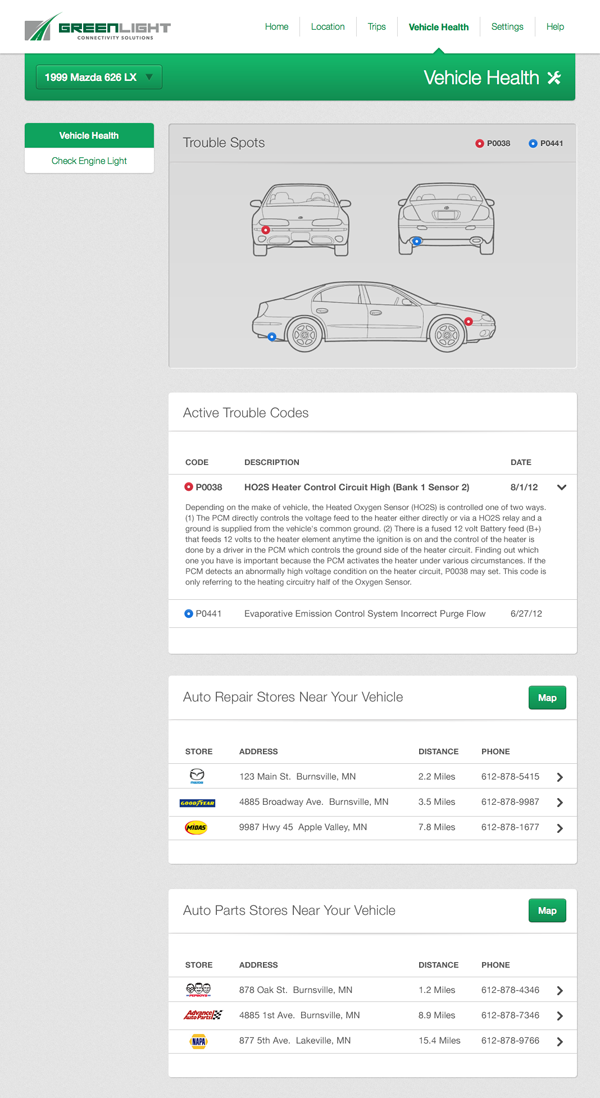Open the Location nav item
The height and width of the screenshot is (1098, 600).
click(x=328, y=27)
